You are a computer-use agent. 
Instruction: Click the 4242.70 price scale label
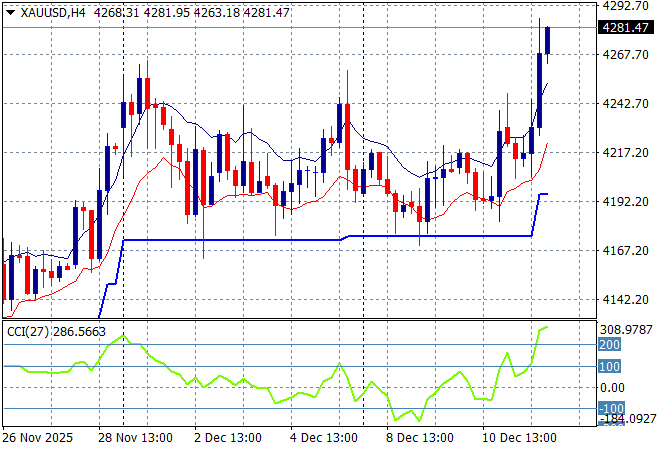coord(628,103)
